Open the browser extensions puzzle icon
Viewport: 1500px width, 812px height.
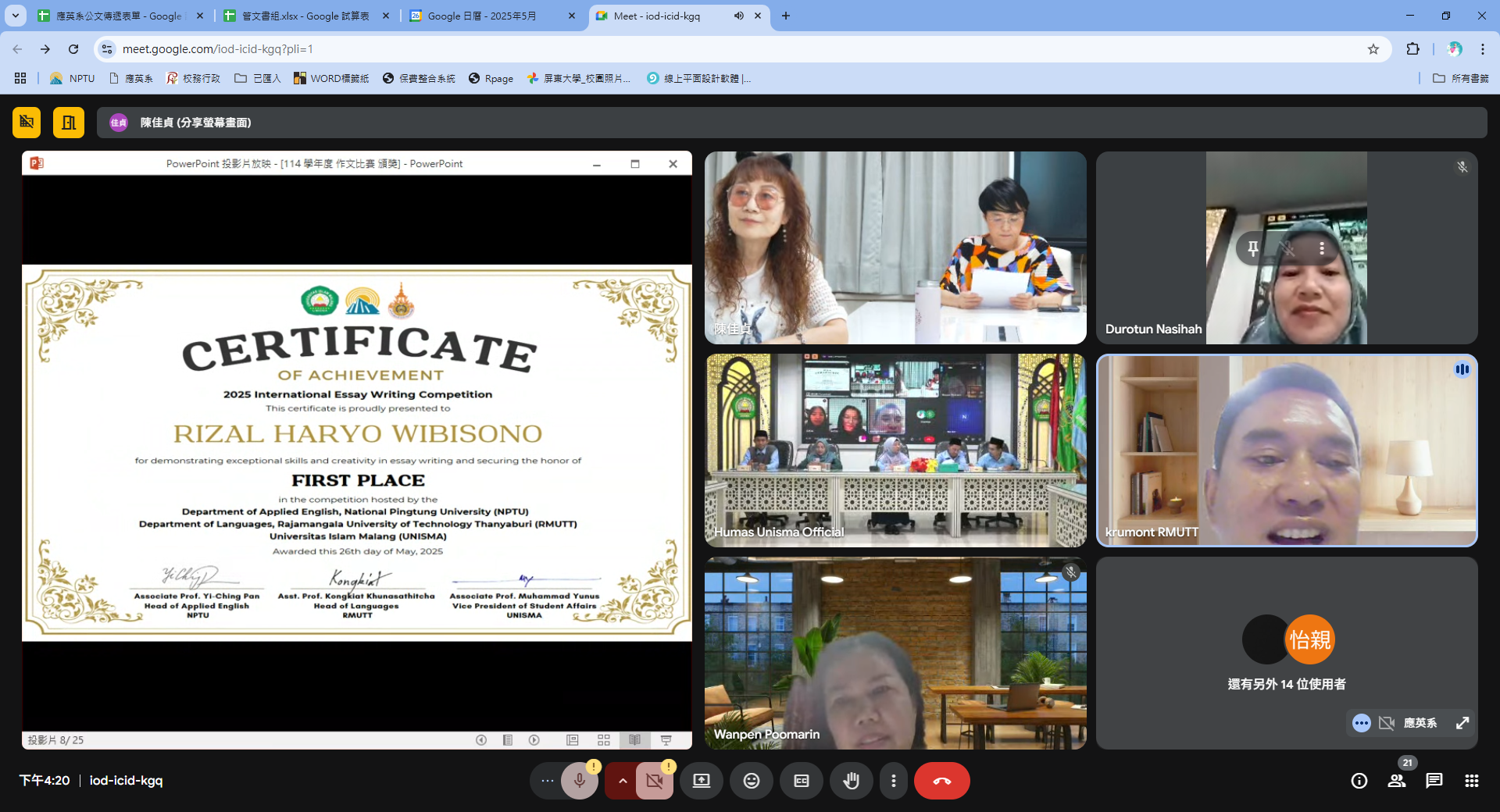pos(1412,49)
